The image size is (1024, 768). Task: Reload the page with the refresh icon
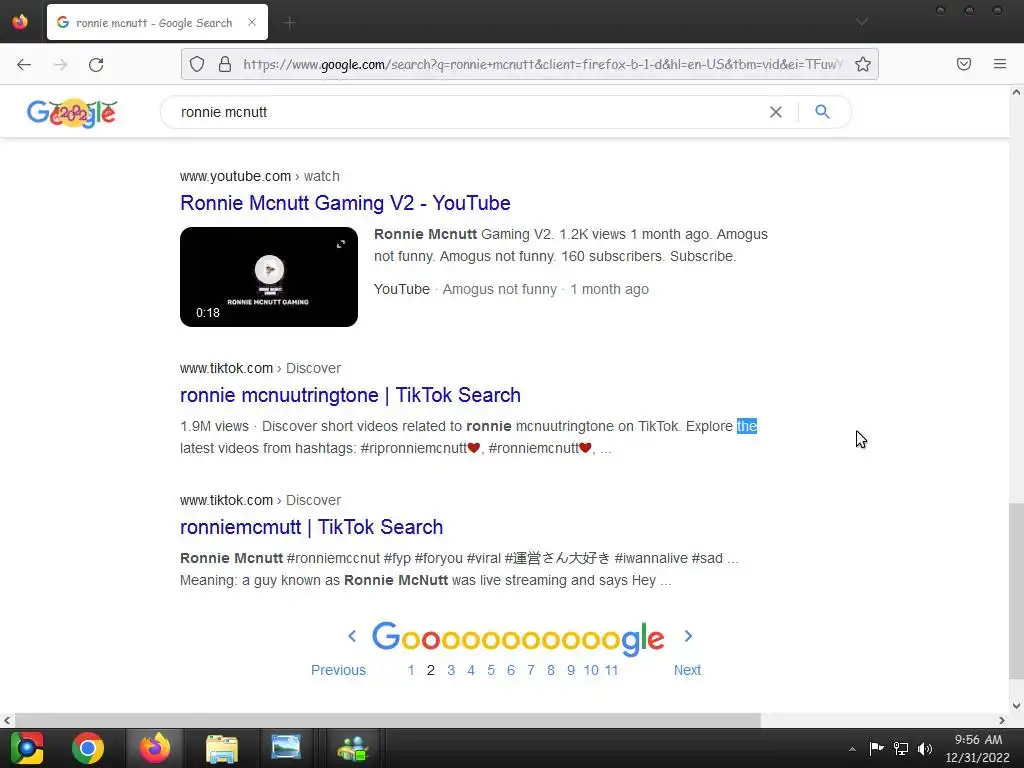(96, 64)
